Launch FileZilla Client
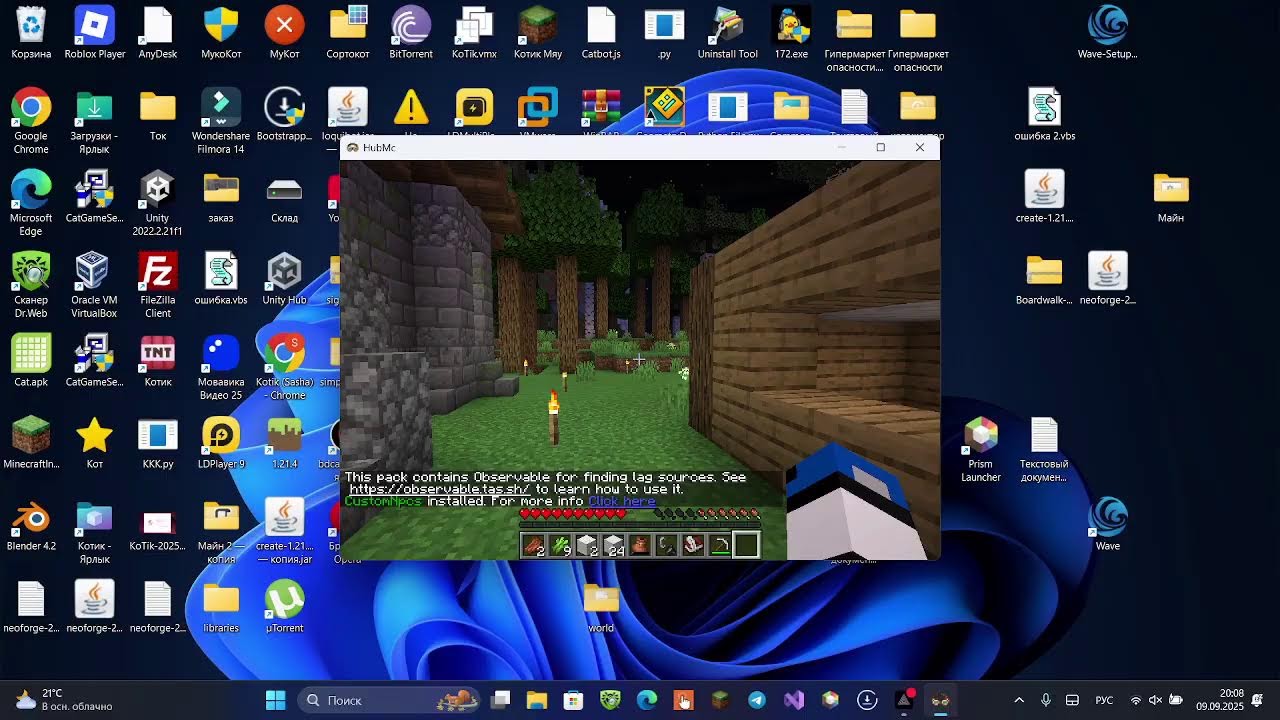The height and width of the screenshot is (720, 1280). point(158,286)
